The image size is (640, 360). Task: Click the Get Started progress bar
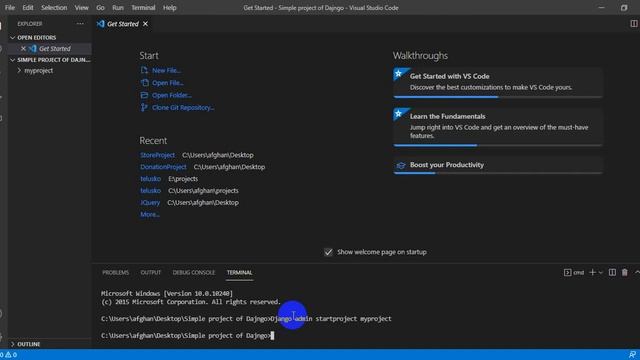[498, 97]
